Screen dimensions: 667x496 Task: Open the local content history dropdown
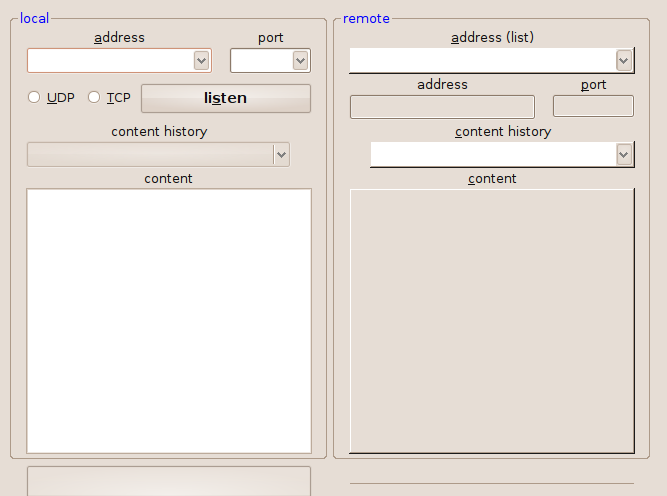281,154
